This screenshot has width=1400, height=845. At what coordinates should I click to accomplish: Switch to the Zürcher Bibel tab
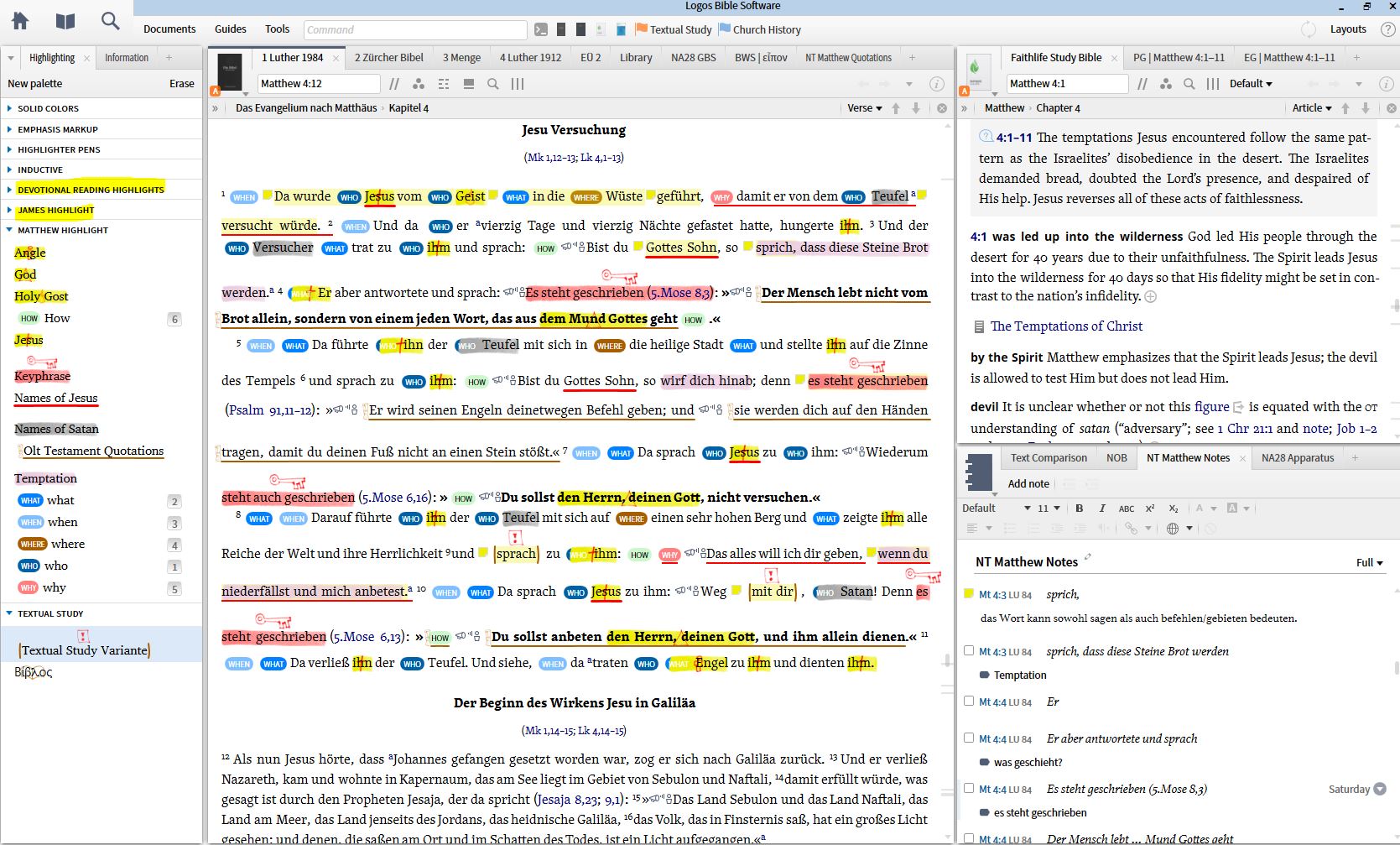388,58
